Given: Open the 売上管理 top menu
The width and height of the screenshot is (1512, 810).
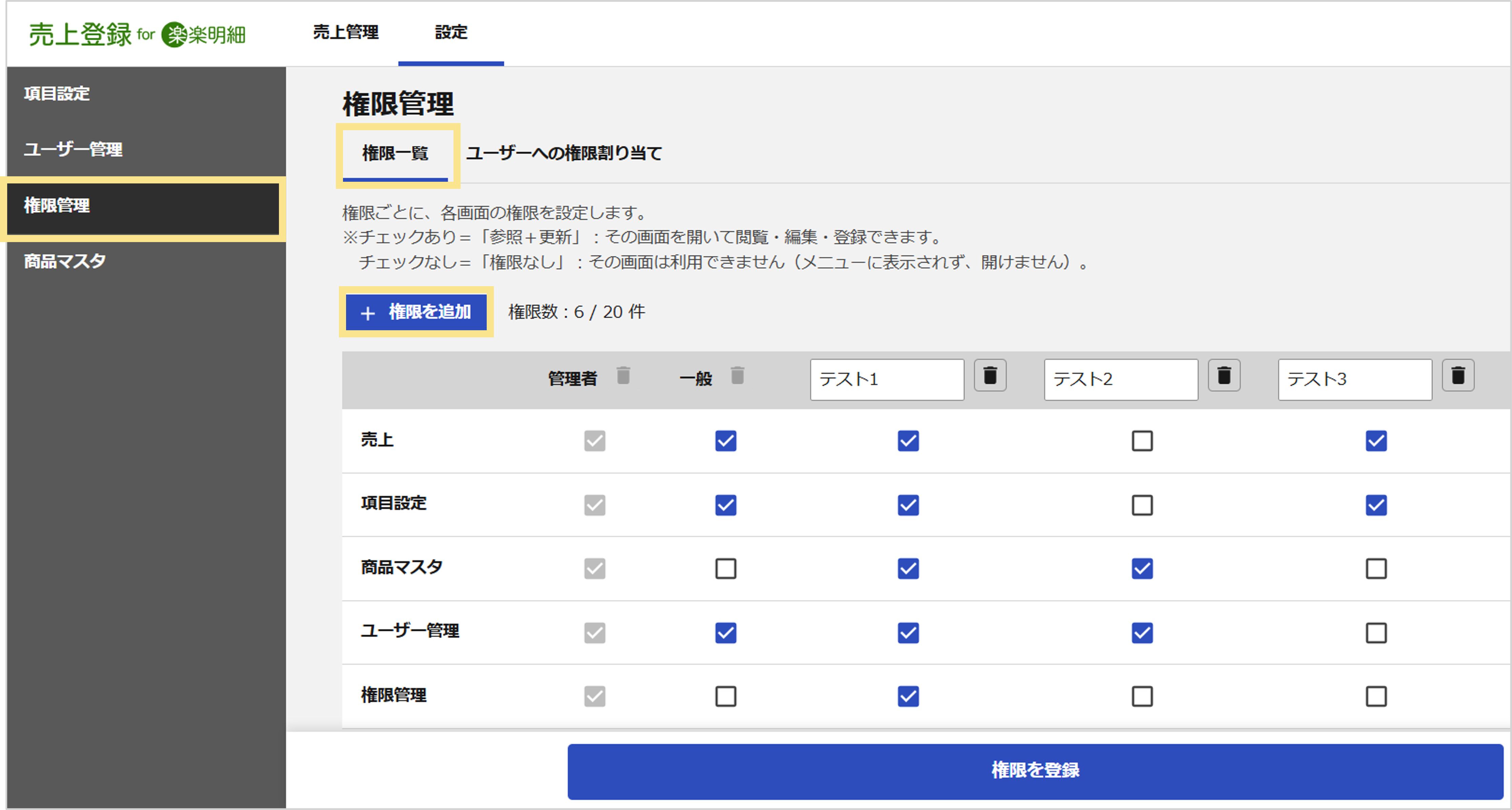Looking at the screenshot, I should click(346, 32).
